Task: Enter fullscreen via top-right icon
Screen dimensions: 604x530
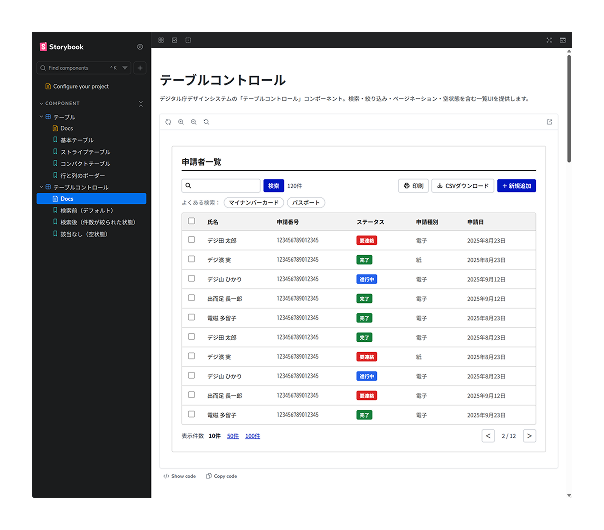Action: tap(549, 40)
